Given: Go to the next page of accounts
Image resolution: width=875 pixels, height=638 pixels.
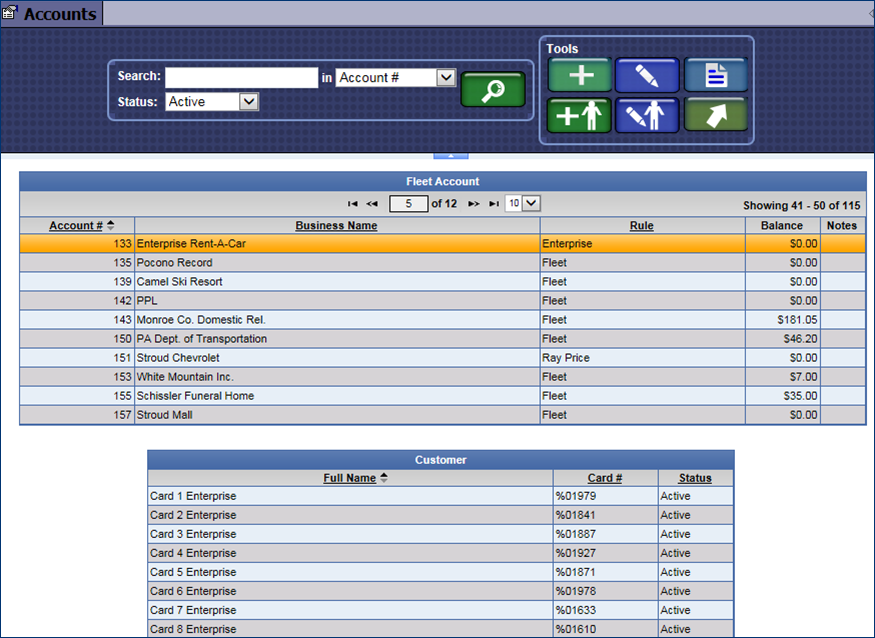Looking at the screenshot, I should tap(474, 204).
